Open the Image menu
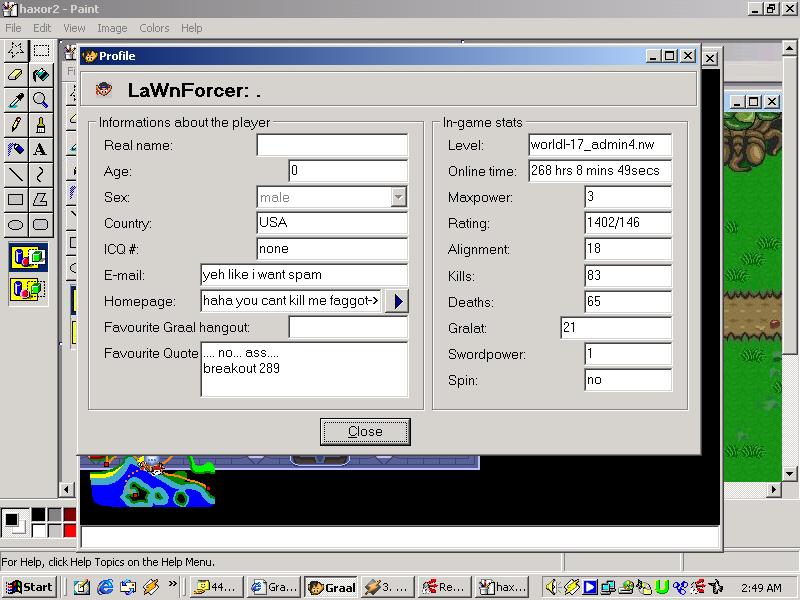The image size is (800, 600). tap(112, 28)
